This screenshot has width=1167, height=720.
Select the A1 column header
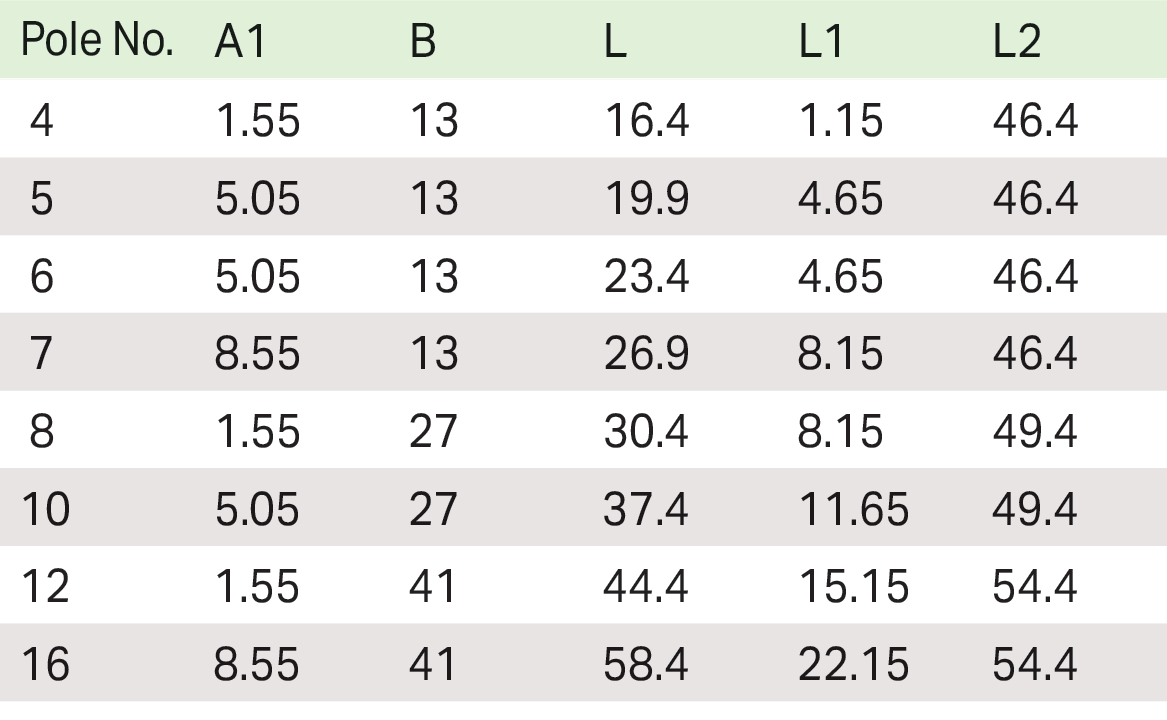pos(240,43)
